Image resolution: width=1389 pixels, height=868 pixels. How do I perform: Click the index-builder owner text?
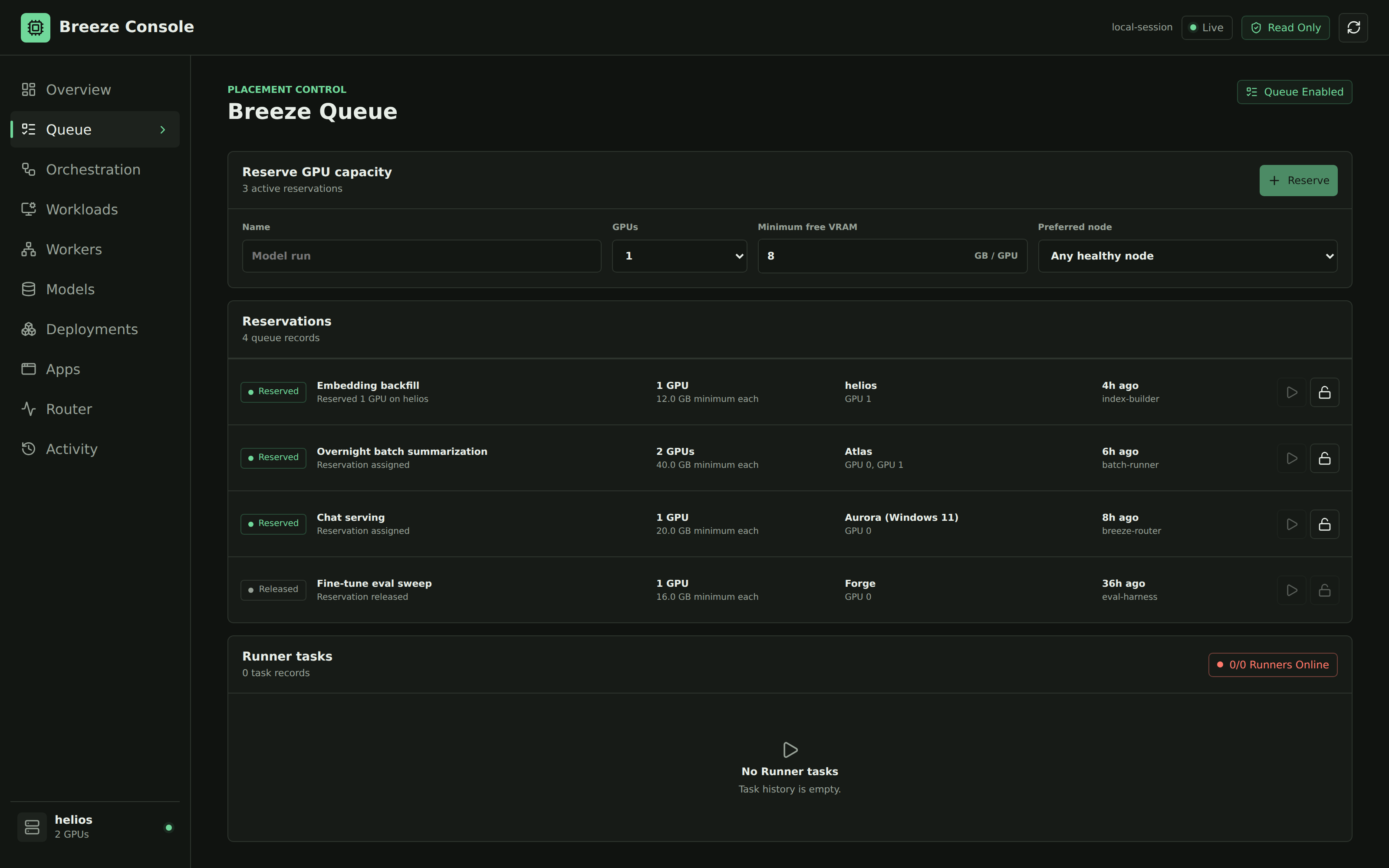point(1130,399)
